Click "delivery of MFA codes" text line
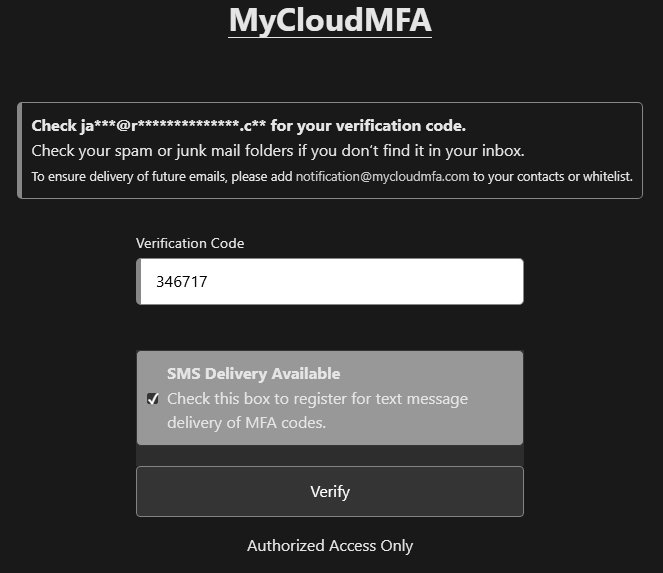The width and height of the screenshot is (663, 573). [x=246, y=423]
